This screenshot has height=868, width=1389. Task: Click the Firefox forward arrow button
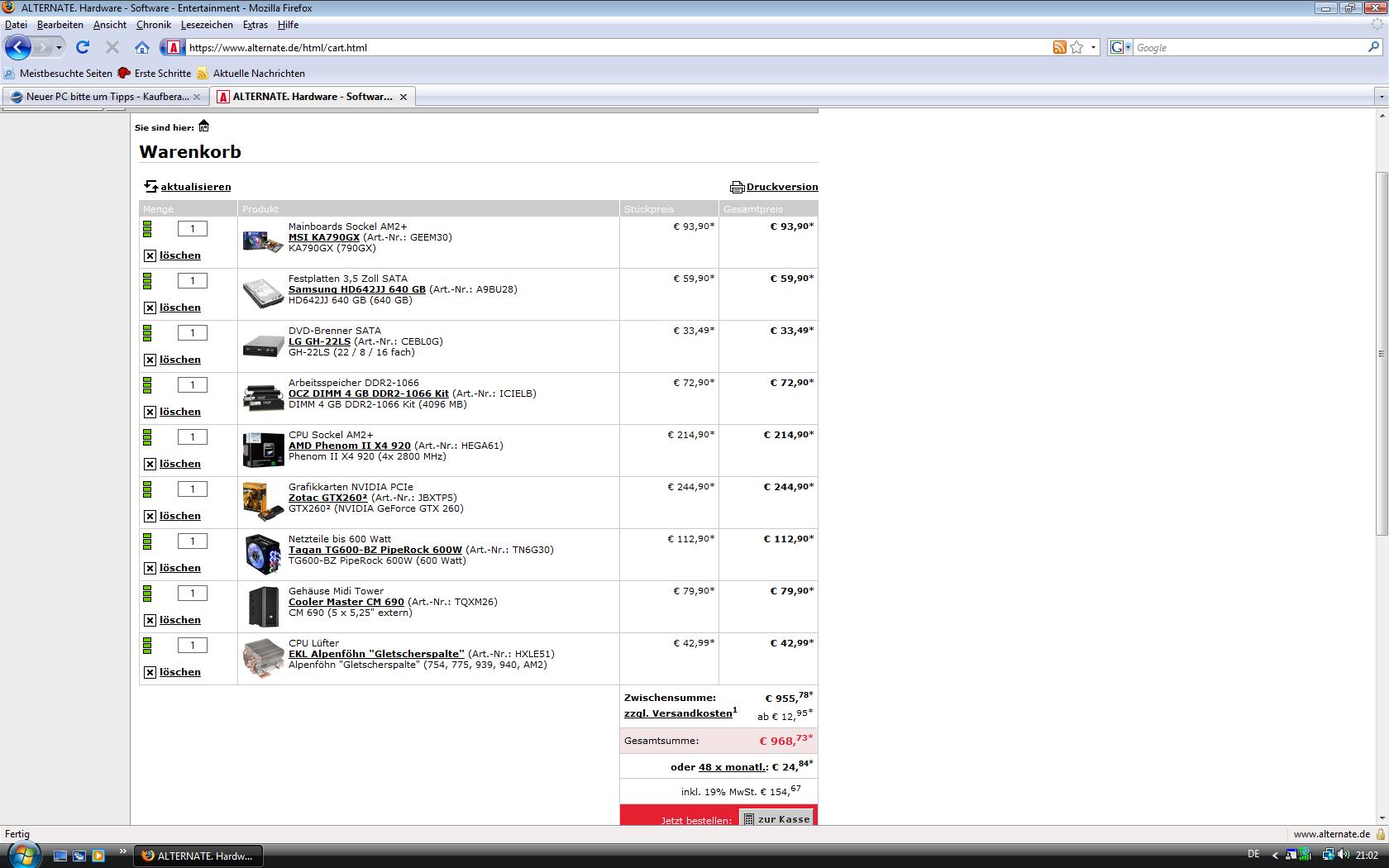[x=43, y=47]
